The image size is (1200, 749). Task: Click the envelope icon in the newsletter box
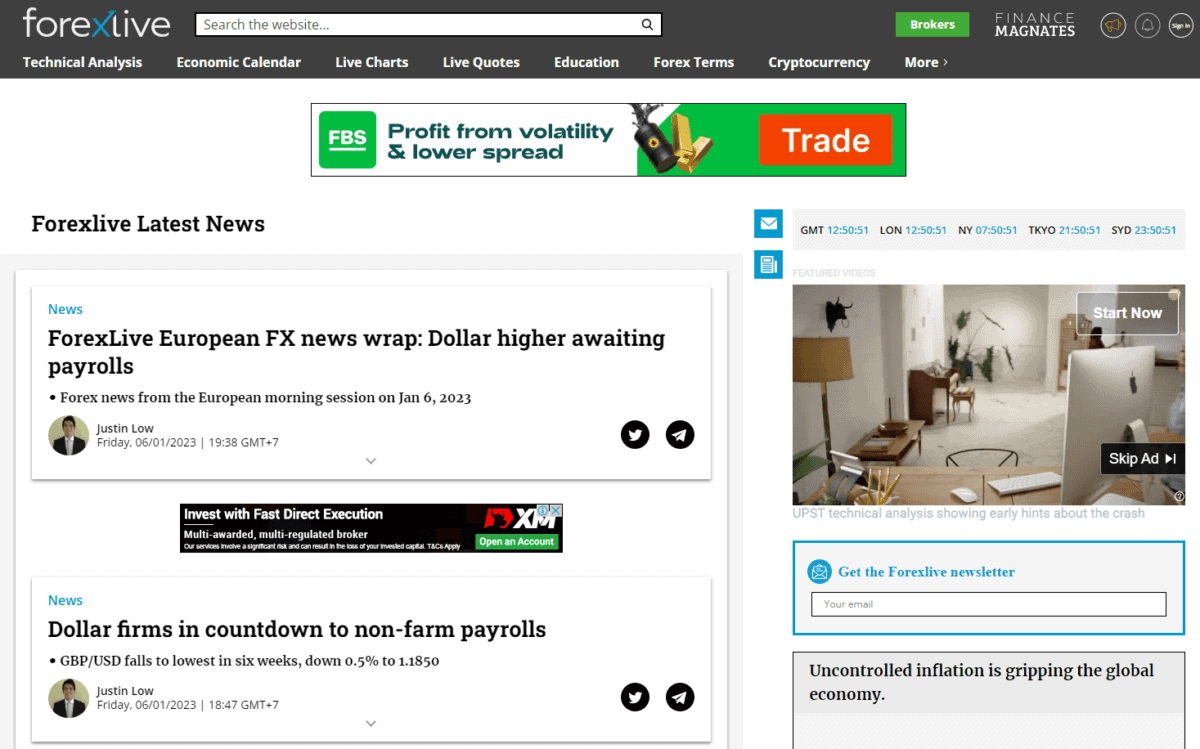click(x=819, y=571)
